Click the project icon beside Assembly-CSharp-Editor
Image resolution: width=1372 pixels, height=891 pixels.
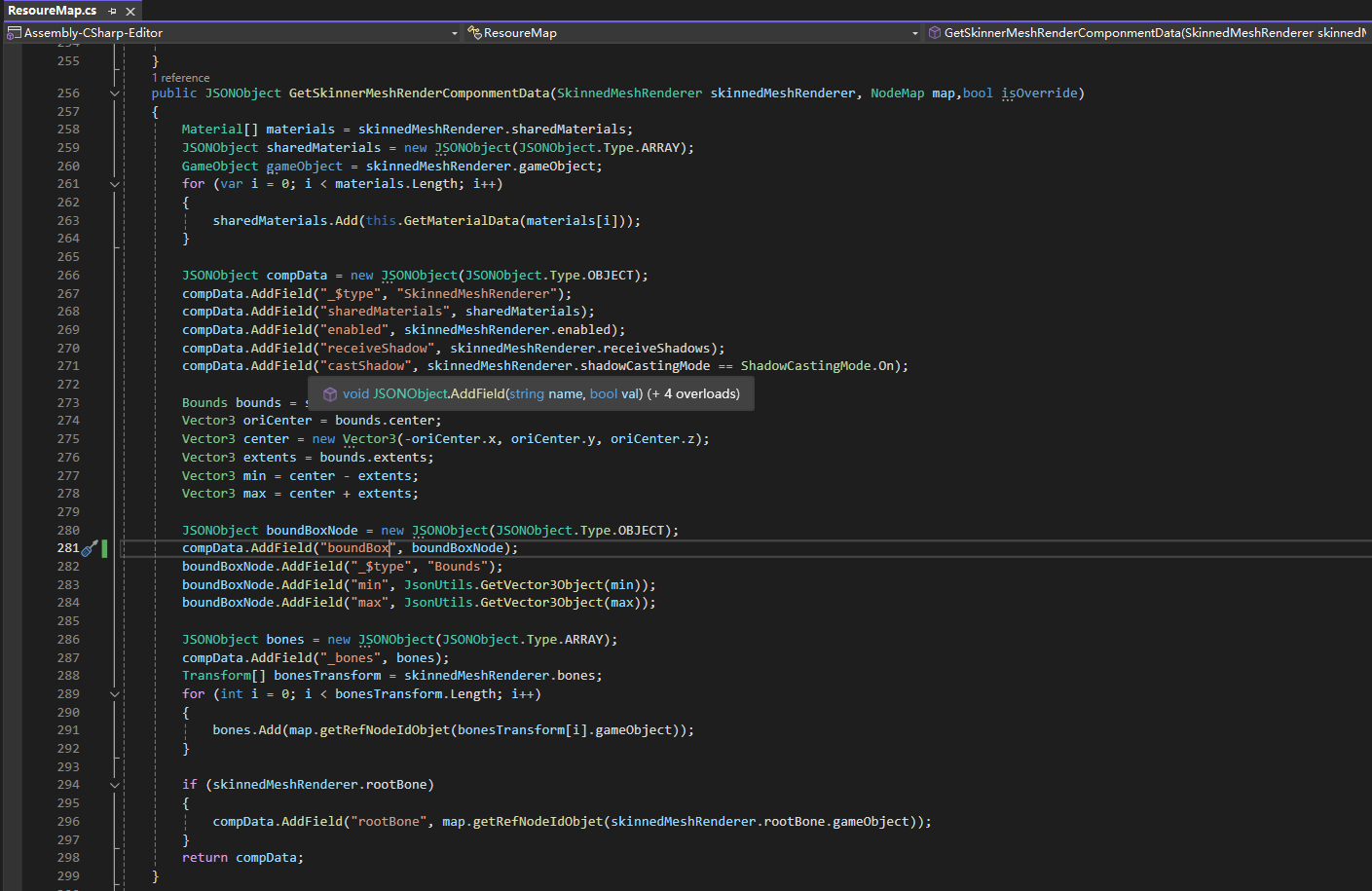pyautogui.click(x=14, y=33)
